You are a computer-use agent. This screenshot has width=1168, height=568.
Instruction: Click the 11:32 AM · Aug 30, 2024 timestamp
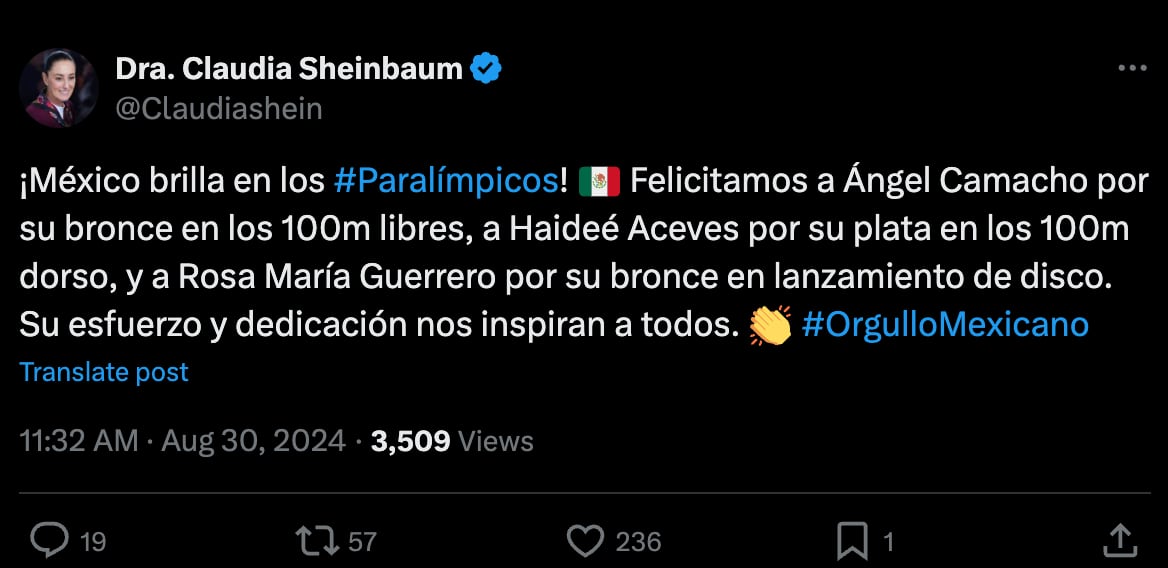[182, 441]
